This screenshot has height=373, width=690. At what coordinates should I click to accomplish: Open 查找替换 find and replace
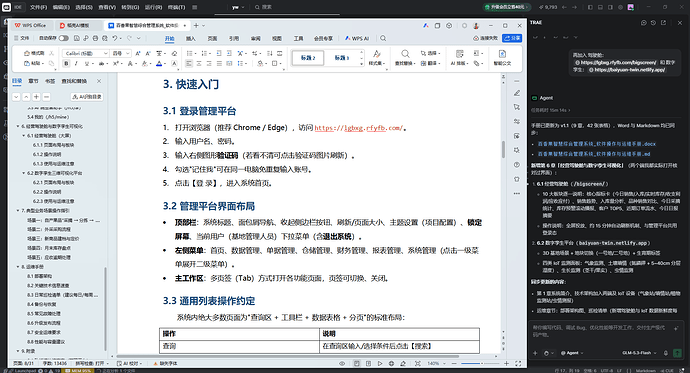(x=405, y=58)
